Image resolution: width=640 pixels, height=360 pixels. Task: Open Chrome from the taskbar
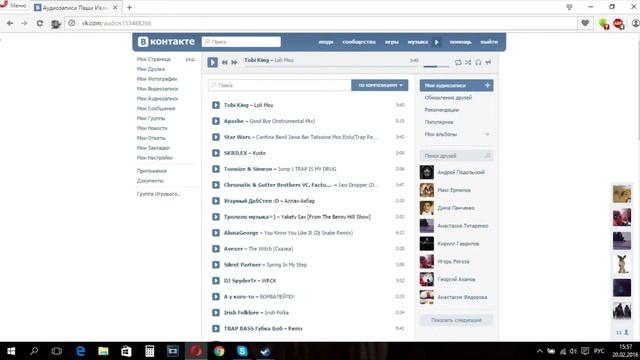pos(219,351)
